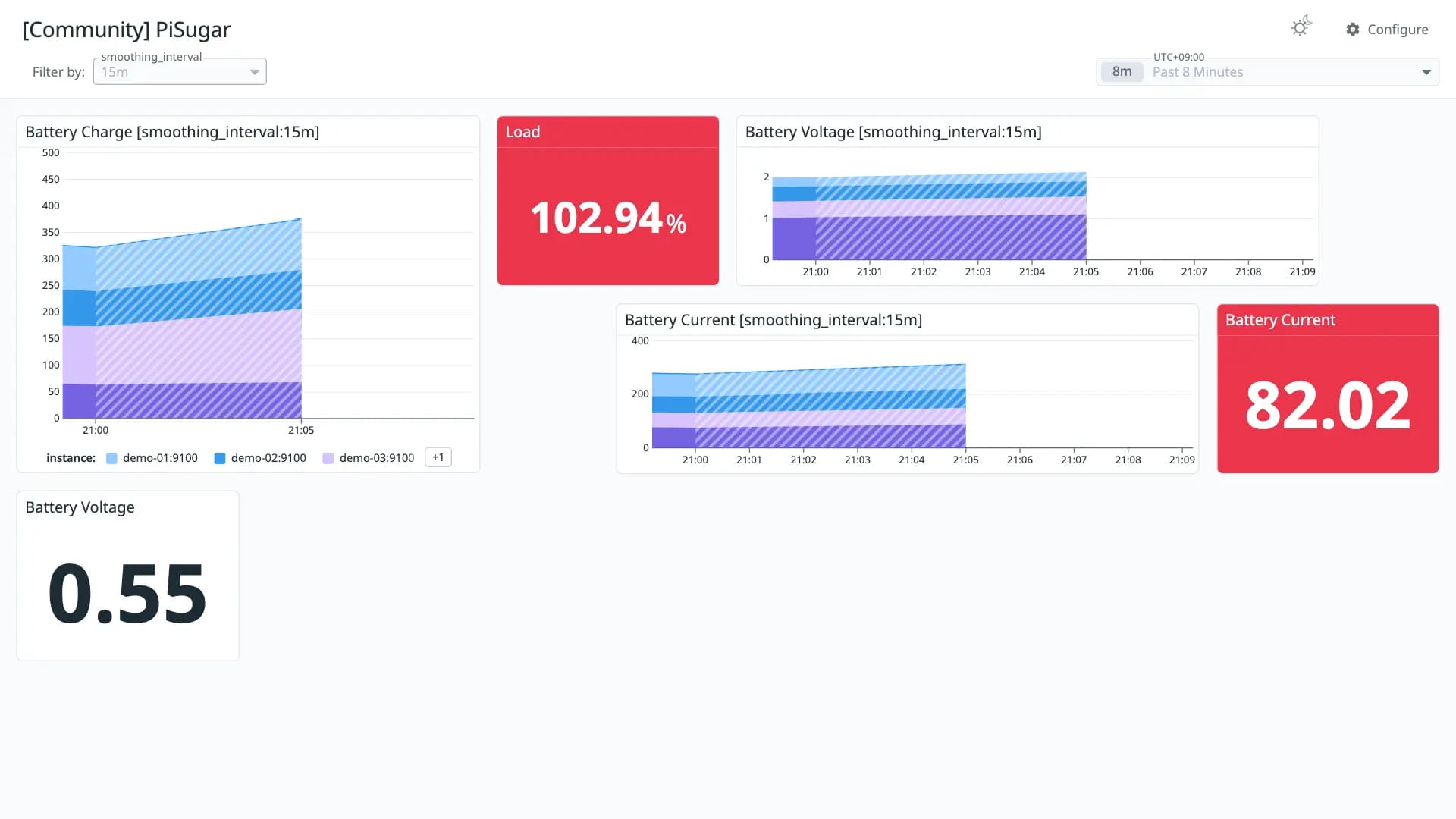The image size is (1456, 819).
Task: Click the demo-03:9100 legend swatch
Action: coord(328,458)
